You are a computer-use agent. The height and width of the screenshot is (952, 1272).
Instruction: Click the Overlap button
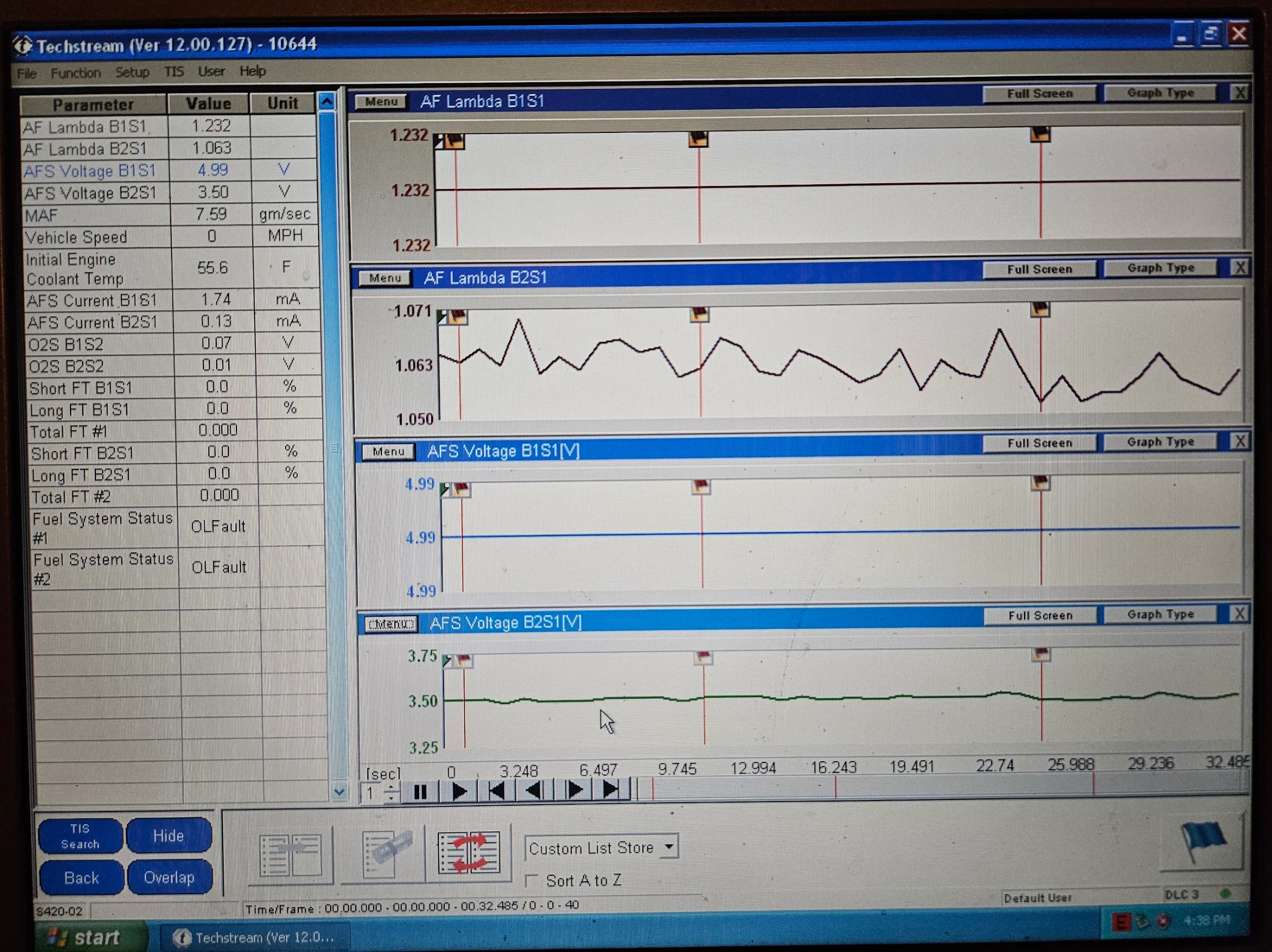(x=169, y=877)
